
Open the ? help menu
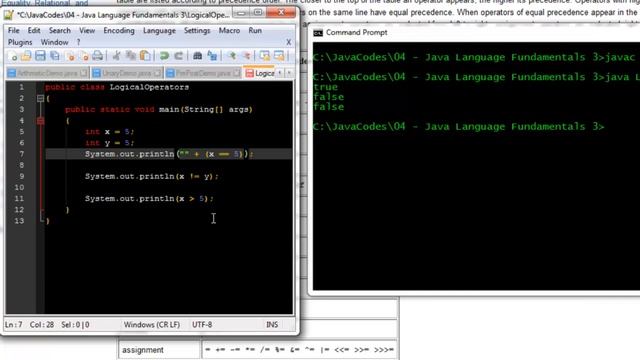pyautogui.click(x=78, y=42)
